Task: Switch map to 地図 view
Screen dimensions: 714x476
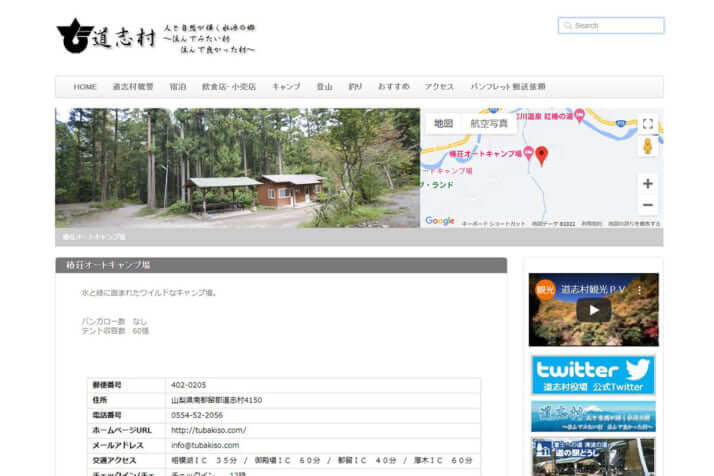Action: (442, 124)
